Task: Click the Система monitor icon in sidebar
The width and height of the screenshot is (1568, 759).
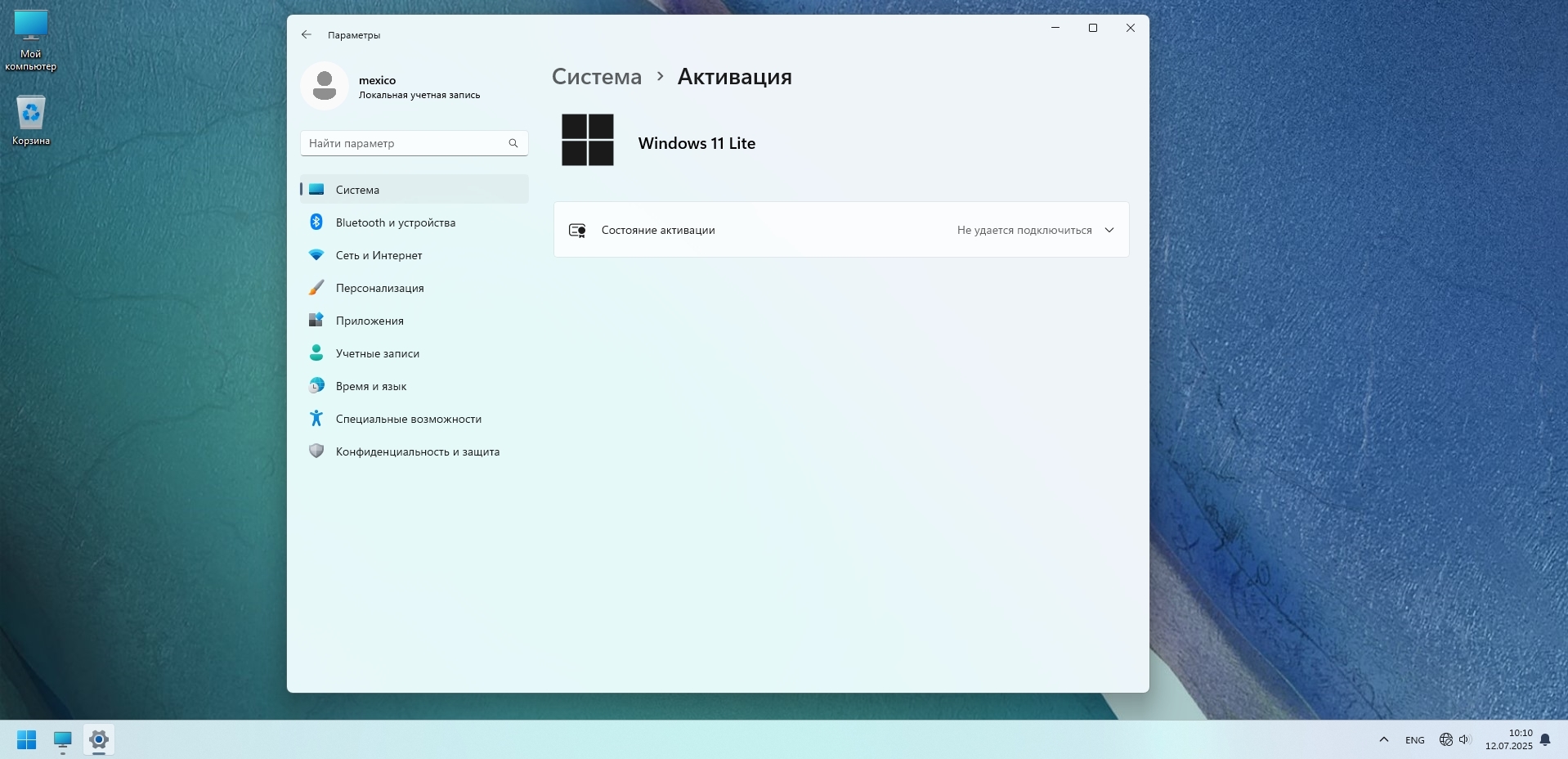Action: point(316,190)
